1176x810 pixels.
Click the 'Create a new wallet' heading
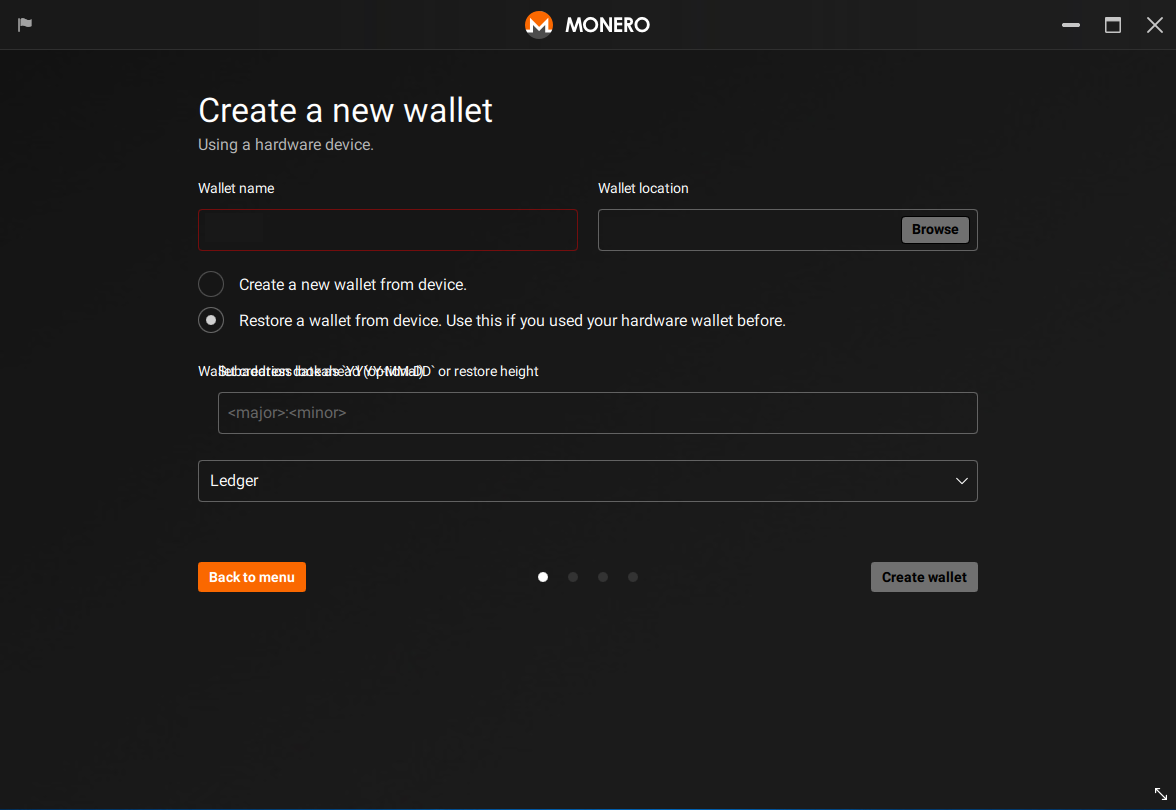pos(345,110)
